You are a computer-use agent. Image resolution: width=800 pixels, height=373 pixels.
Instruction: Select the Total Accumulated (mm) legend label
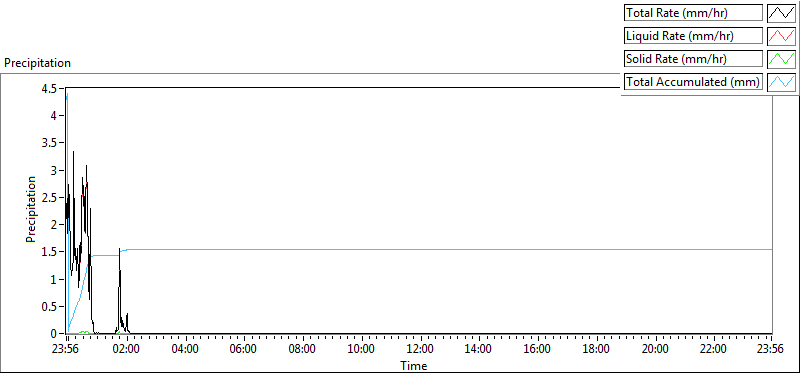693,82
